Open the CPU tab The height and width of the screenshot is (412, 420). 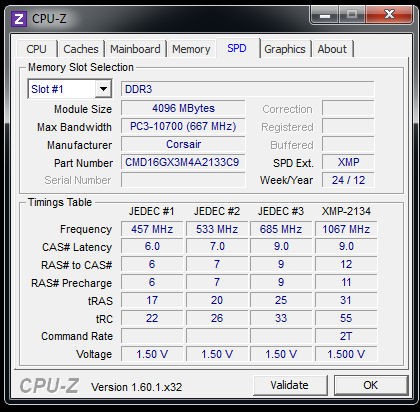[x=36, y=49]
